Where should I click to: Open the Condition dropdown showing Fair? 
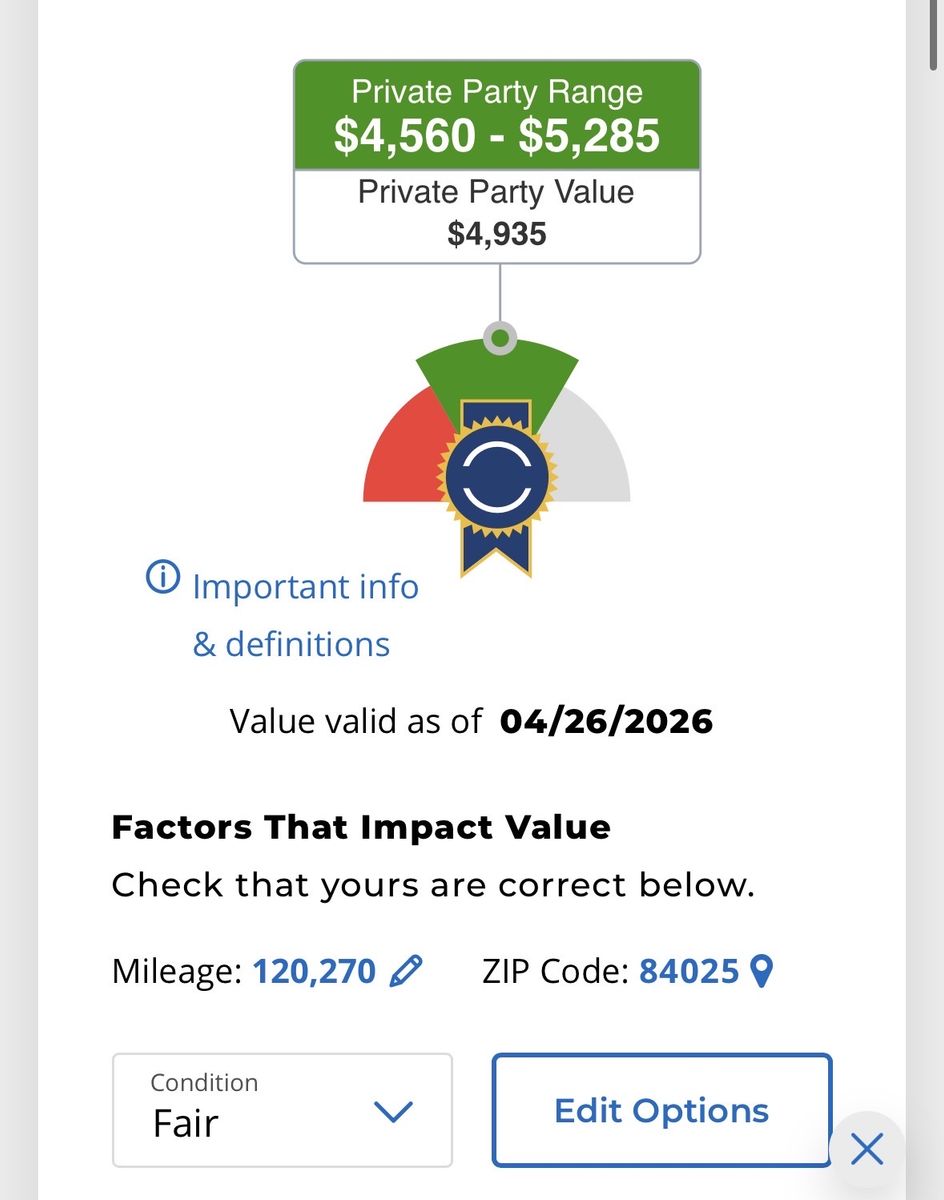pyautogui.click(x=282, y=1110)
